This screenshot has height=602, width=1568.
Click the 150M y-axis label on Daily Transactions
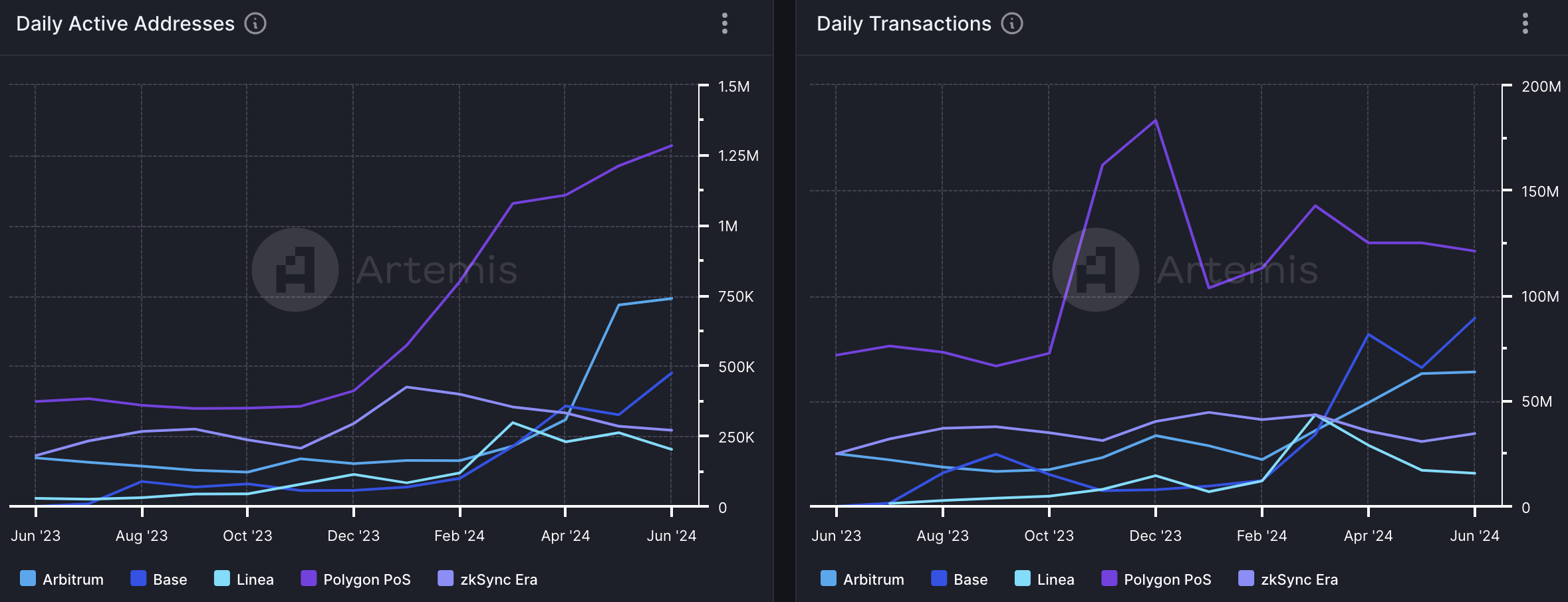coord(1540,191)
